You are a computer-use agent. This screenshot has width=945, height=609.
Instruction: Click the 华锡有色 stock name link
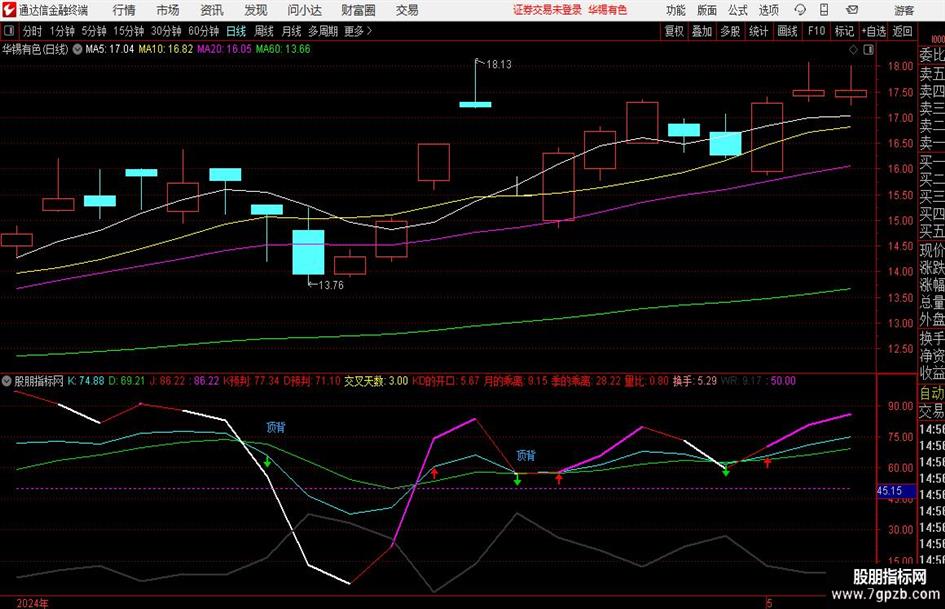[x=608, y=10]
